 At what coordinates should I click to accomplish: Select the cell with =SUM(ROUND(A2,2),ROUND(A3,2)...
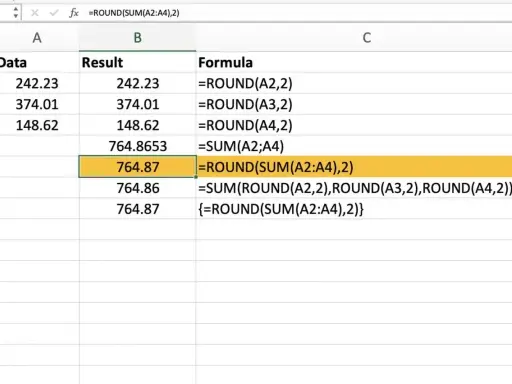[x=354, y=188]
